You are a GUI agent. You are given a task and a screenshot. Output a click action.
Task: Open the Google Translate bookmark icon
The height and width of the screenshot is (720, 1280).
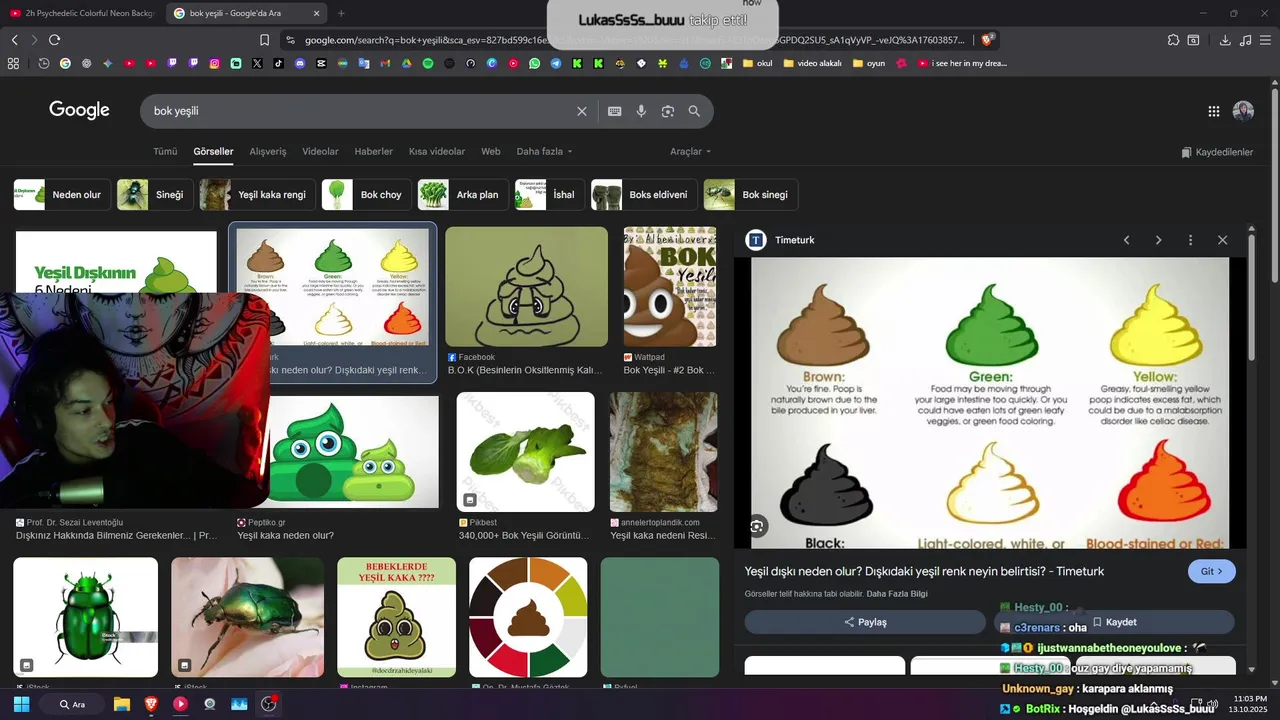(364, 63)
